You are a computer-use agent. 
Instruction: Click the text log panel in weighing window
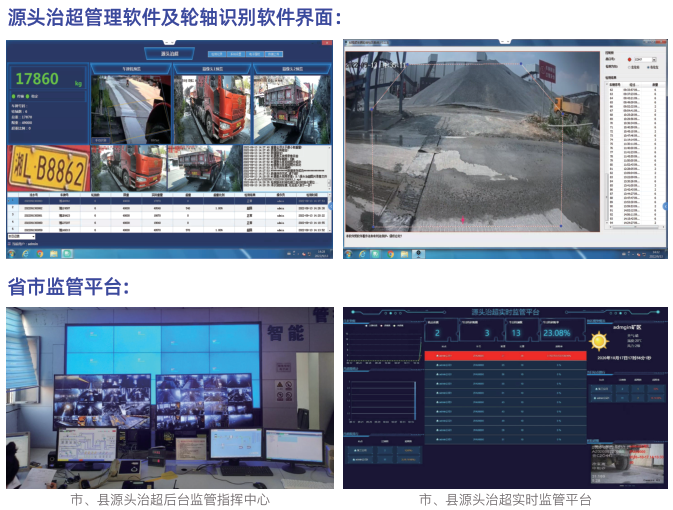pos(286,168)
